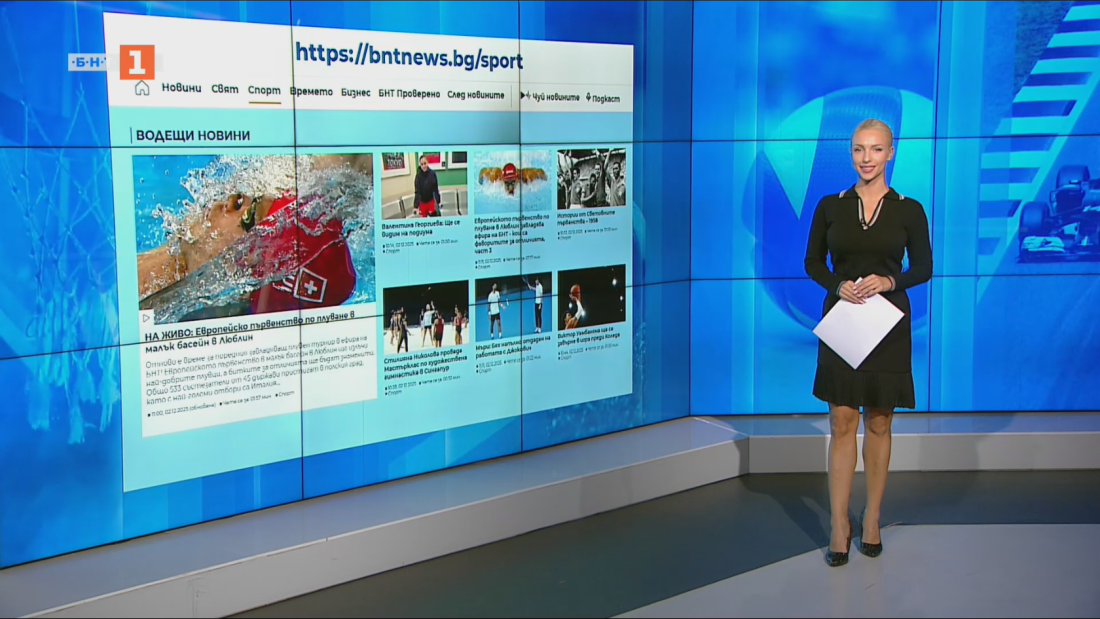This screenshot has width=1100, height=619.
Task: Select the Спорт tab
Action: pos(264,90)
